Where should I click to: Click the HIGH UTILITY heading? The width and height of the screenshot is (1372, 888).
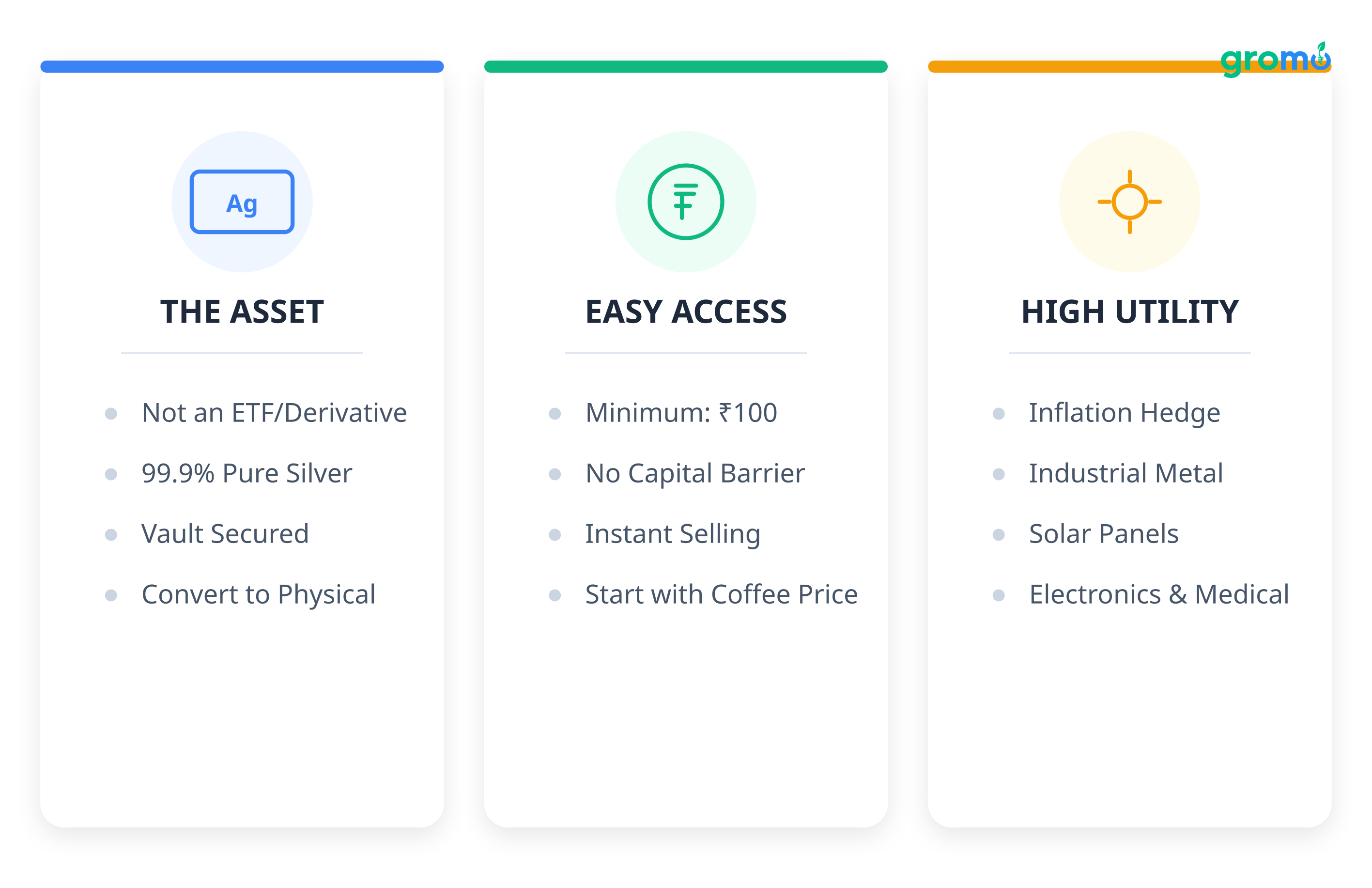click(x=1129, y=312)
